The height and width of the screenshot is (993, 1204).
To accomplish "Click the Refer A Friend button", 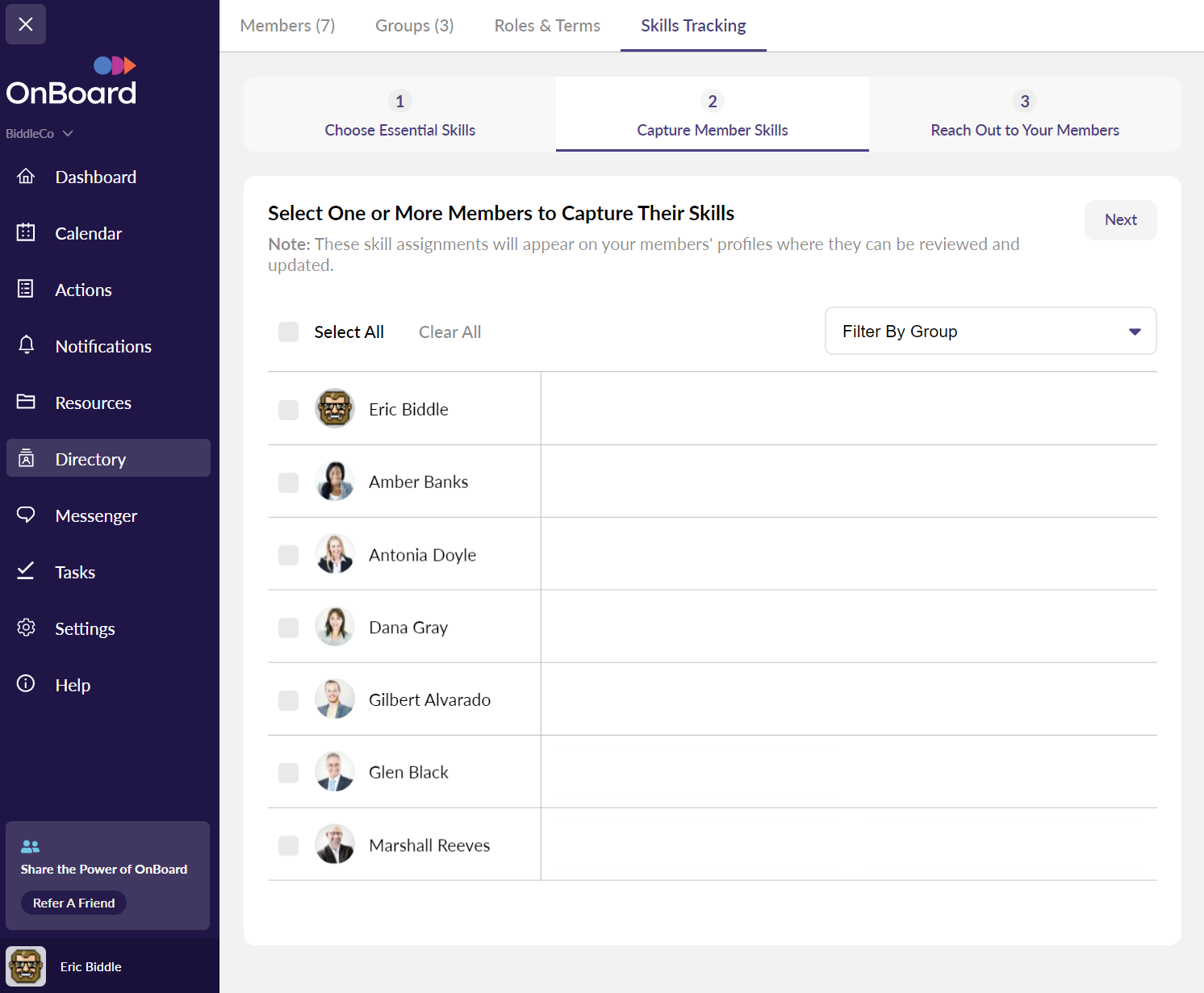I will click(x=73, y=903).
